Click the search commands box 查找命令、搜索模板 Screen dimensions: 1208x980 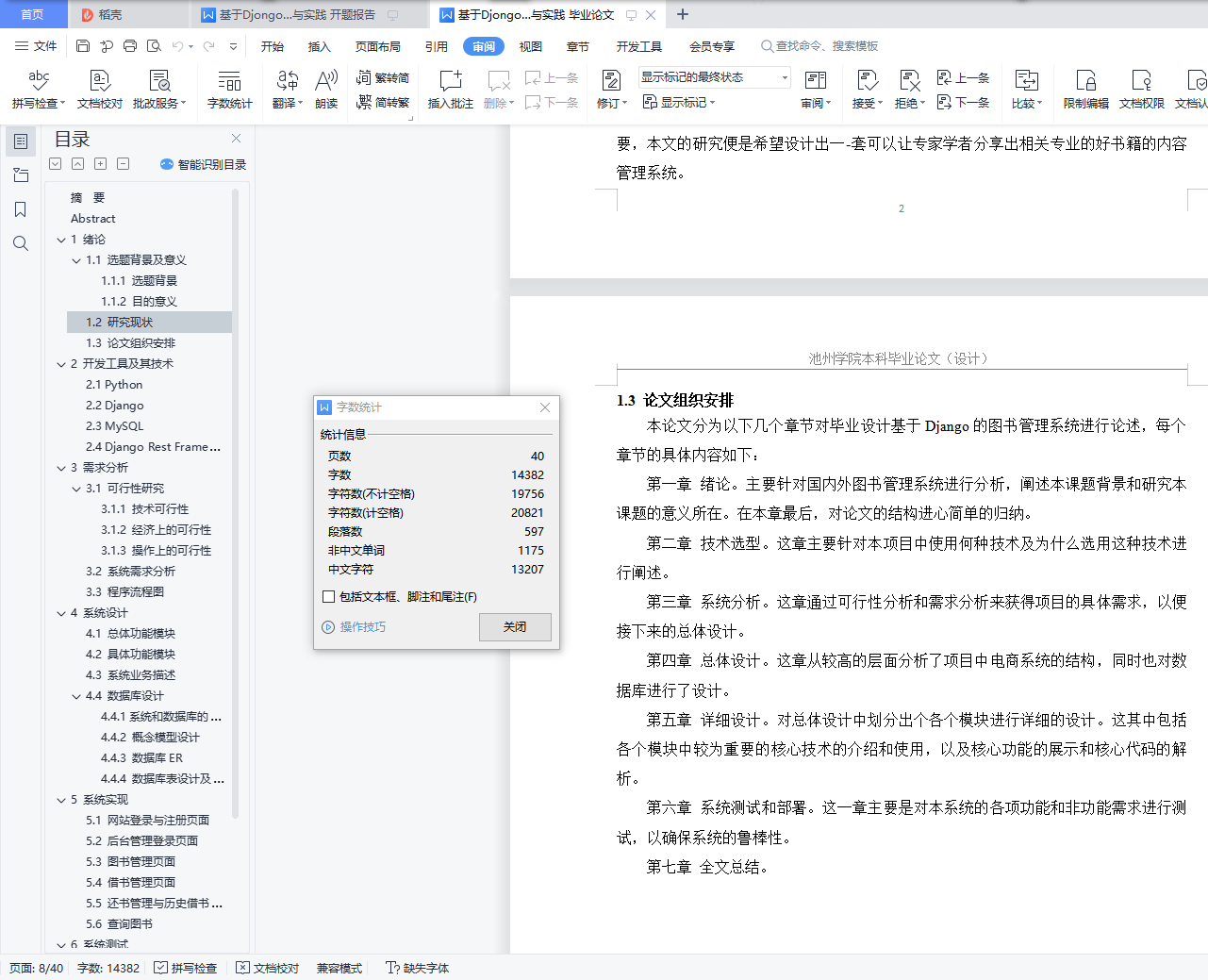(819, 46)
